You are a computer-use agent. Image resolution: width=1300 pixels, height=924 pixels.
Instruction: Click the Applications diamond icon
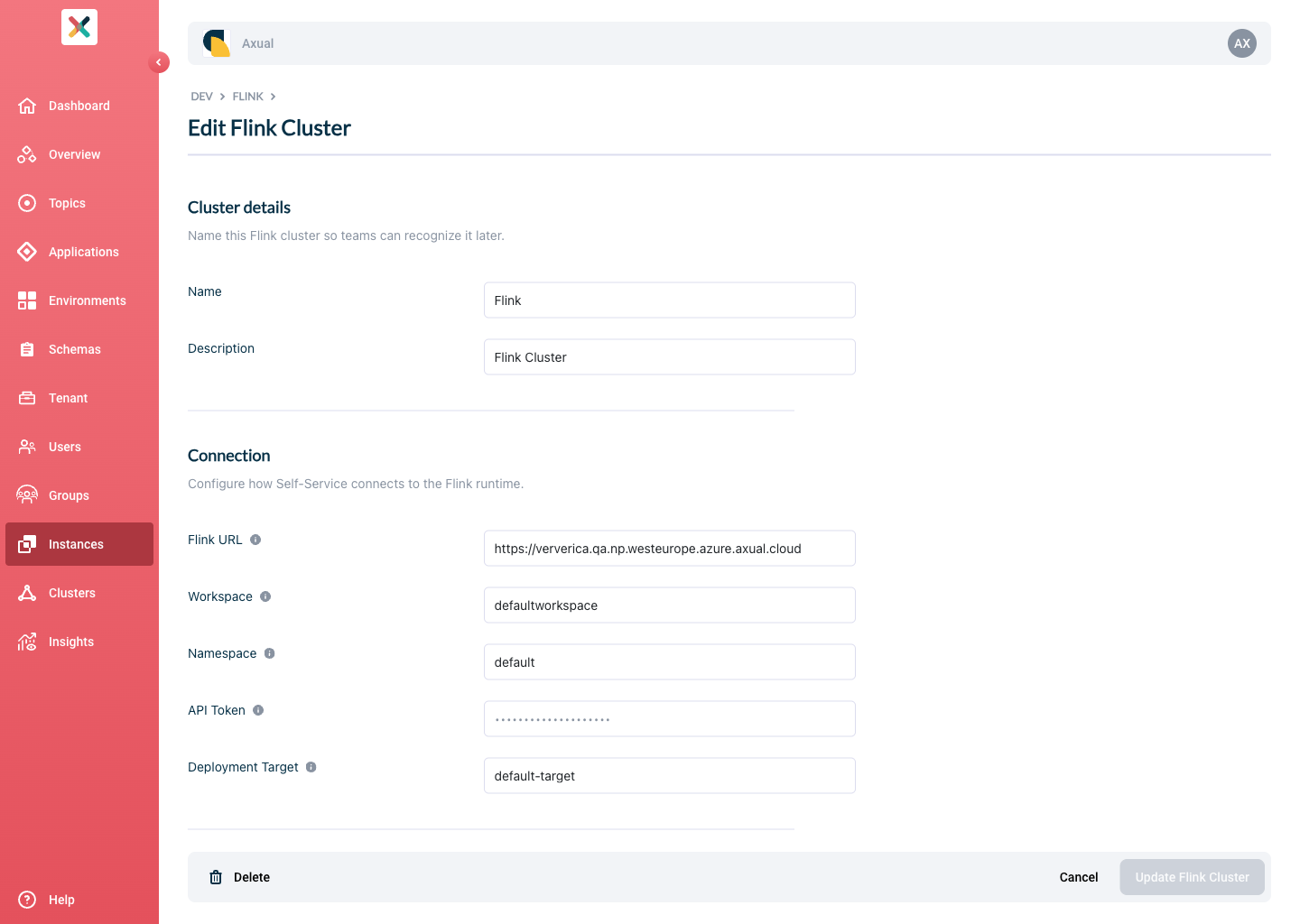27,252
